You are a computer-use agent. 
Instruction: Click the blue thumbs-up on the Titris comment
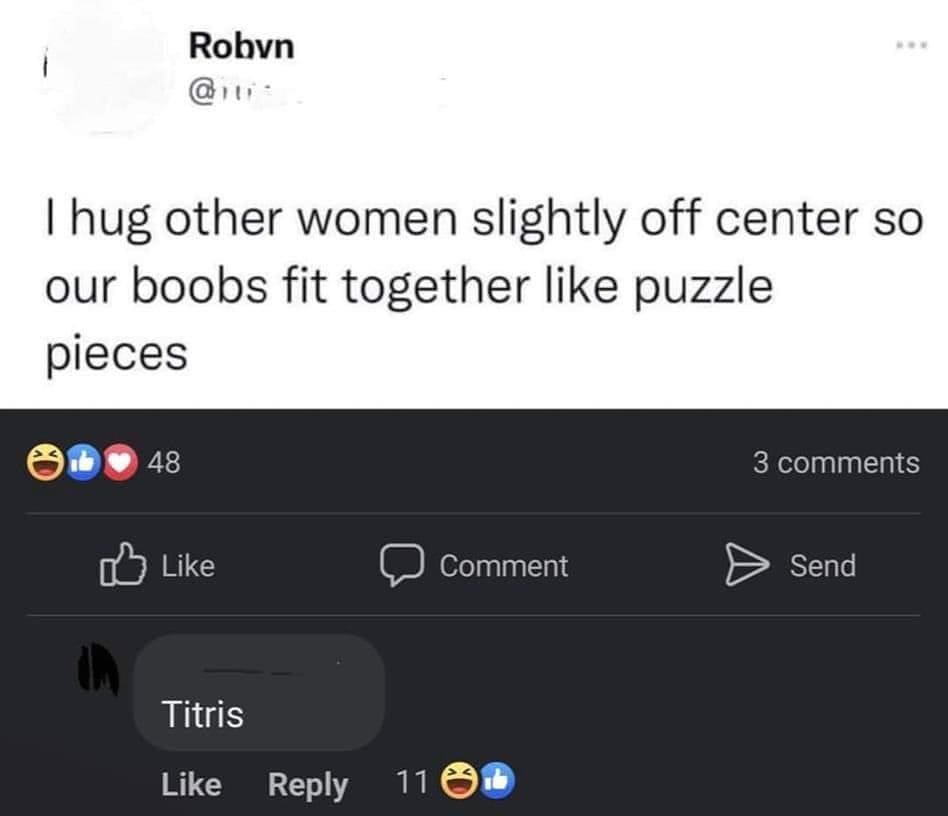(496, 783)
